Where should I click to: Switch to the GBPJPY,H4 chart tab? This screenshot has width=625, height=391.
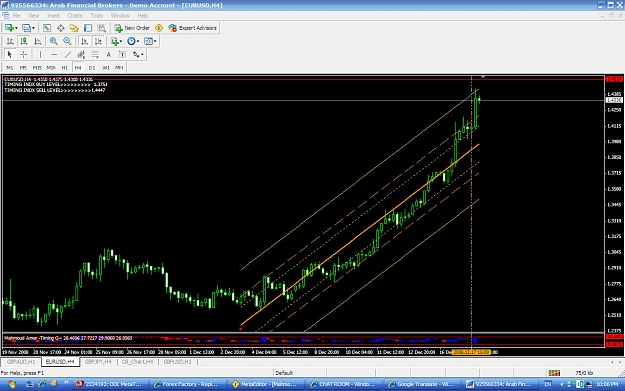(98, 362)
